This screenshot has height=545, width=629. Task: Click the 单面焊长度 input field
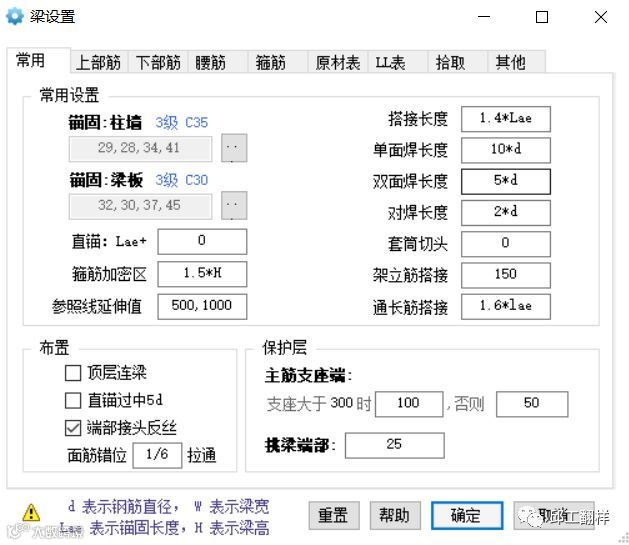[x=506, y=150]
